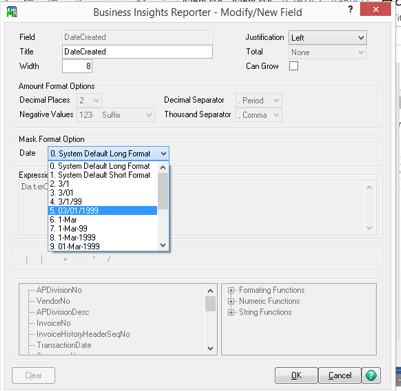Open the Justification dropdown
This screenshot has height=391, width=401.
[x=328, y=38]
